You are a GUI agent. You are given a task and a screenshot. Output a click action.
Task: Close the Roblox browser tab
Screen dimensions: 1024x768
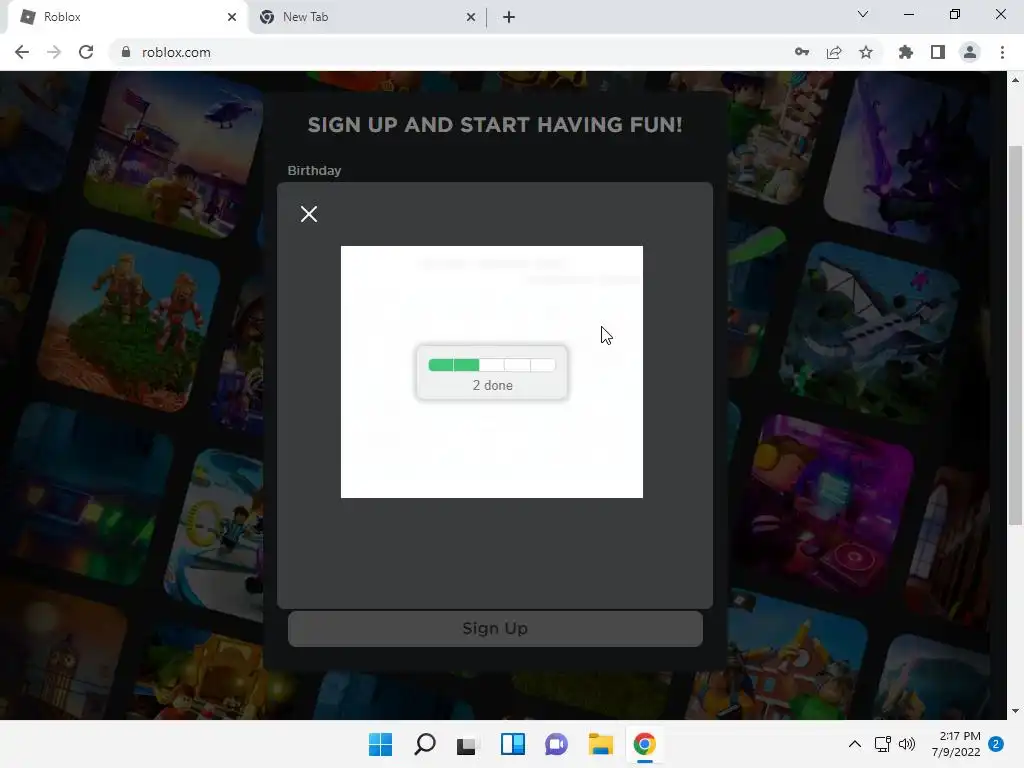(232, 17)
